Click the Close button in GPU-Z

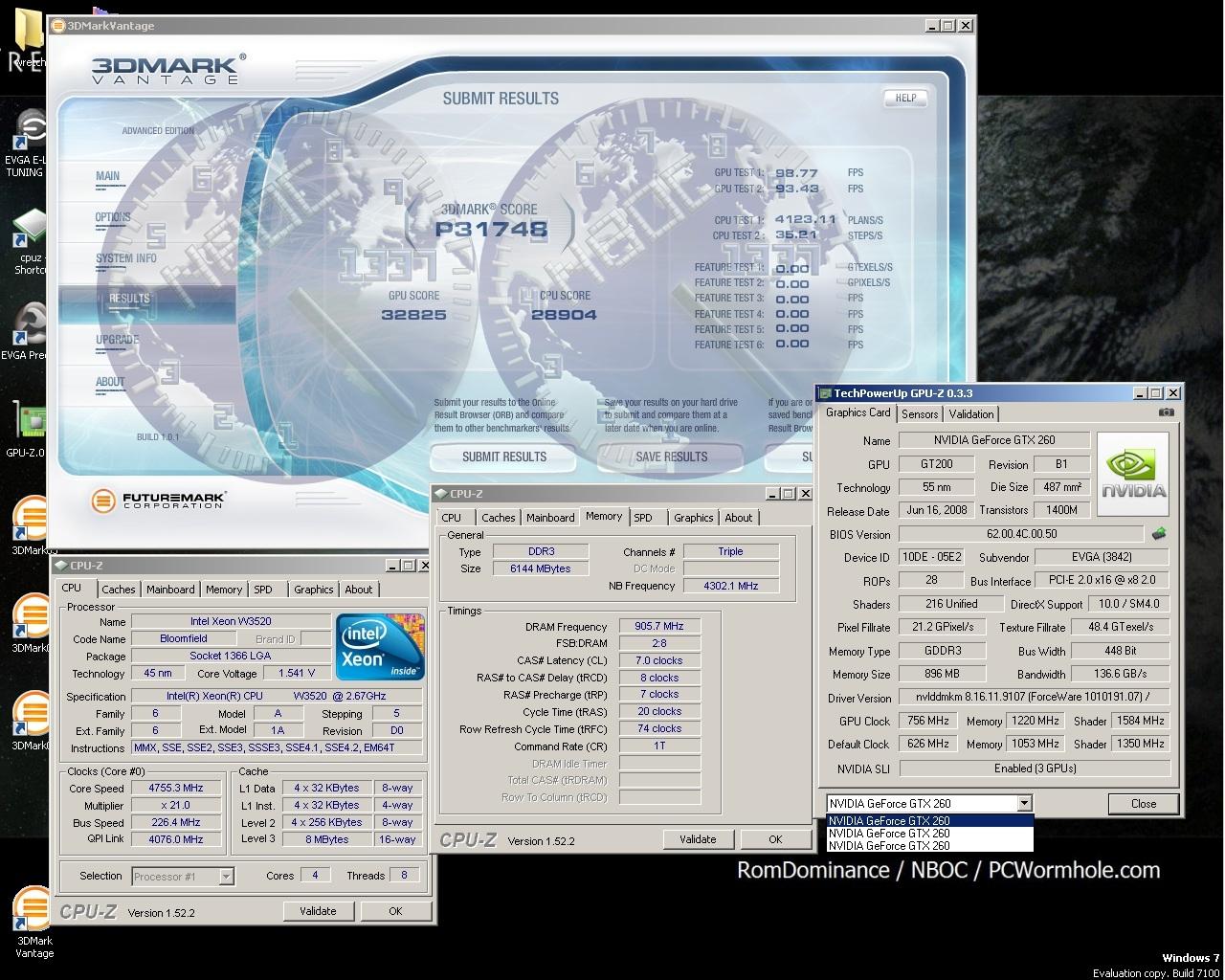pos(1144,804)
